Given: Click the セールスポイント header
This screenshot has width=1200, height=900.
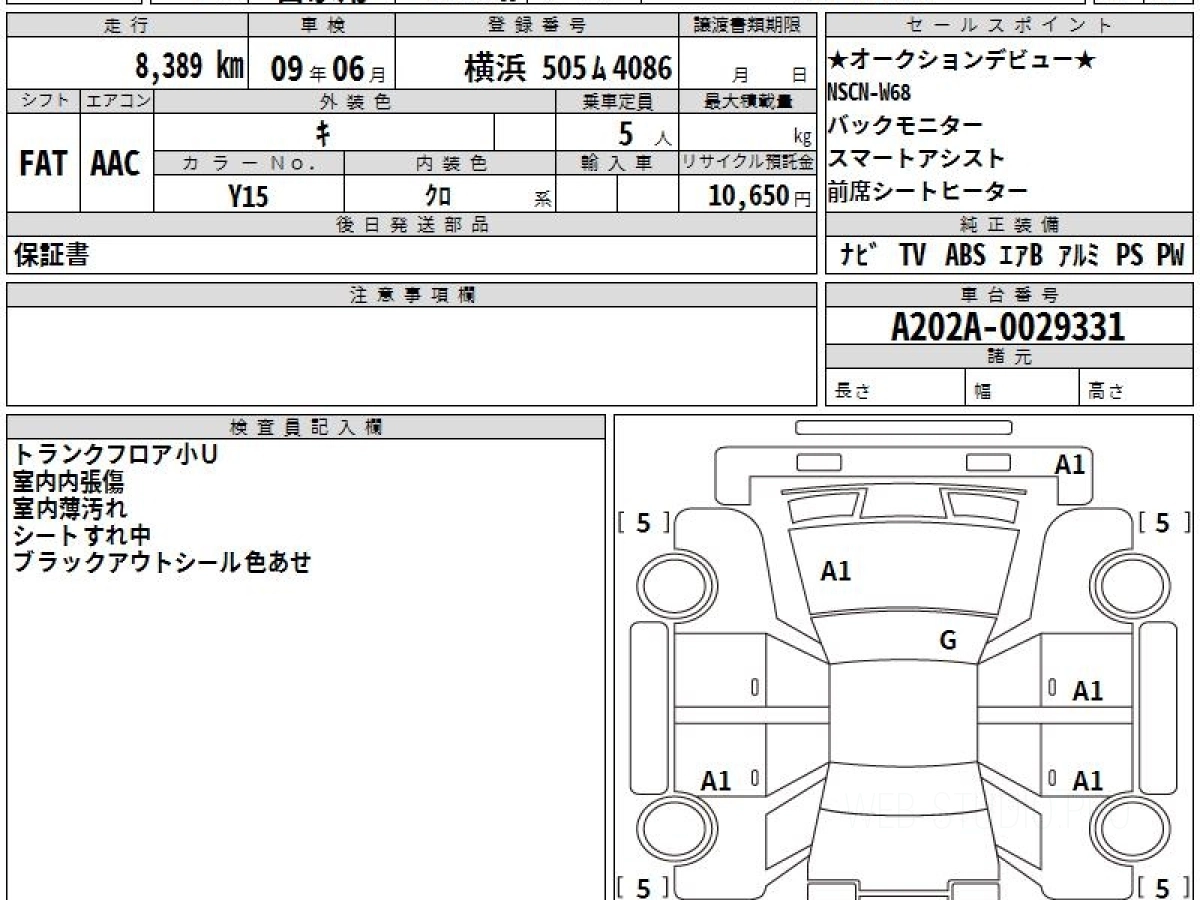Looking at the screenshot, I should click(1010, 25).
